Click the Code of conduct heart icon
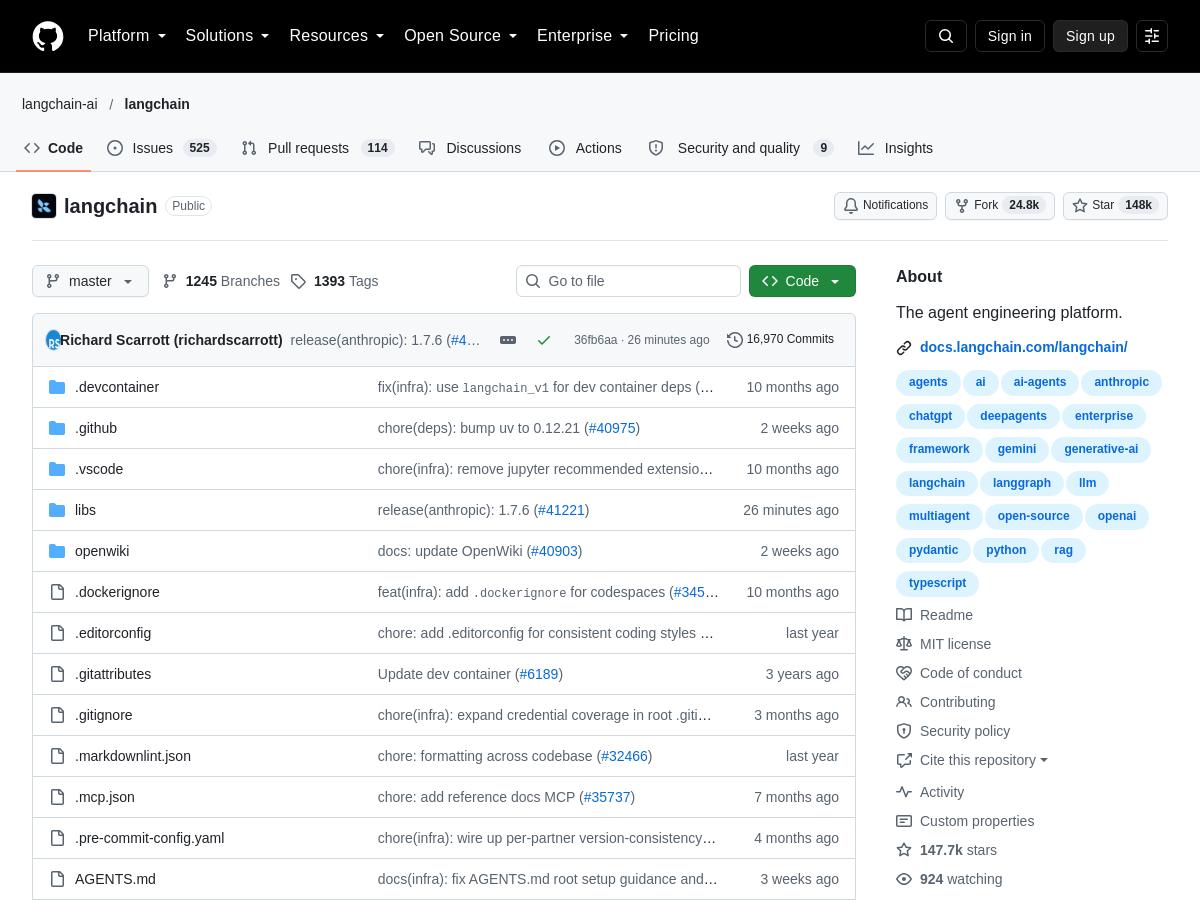Screen dimensions: 1200x900 click(904, 673)
